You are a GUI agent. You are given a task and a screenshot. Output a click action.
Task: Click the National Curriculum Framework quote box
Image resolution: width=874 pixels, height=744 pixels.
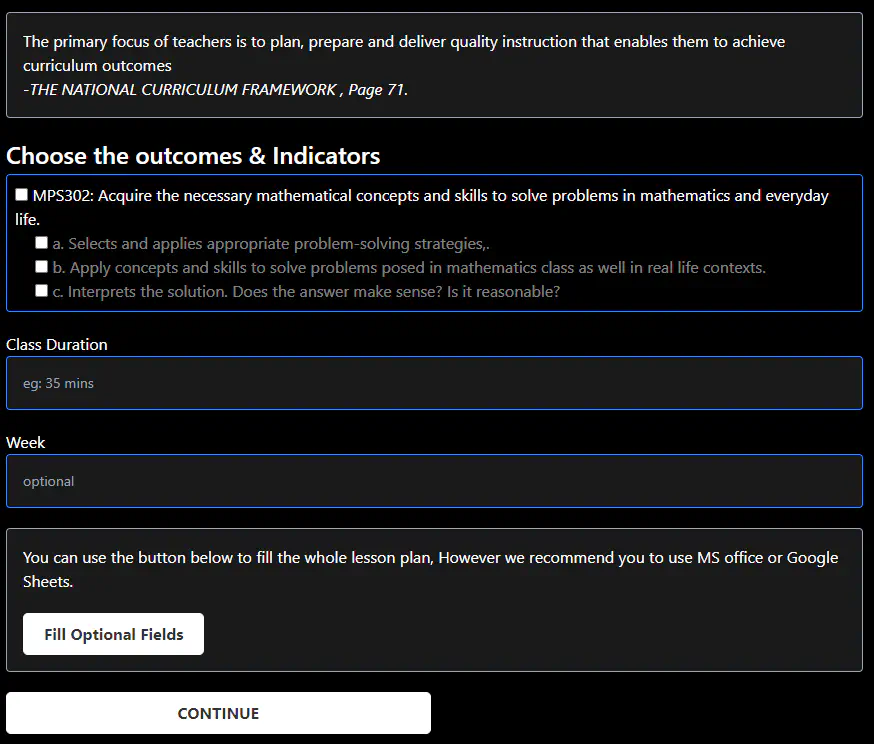click(x=435, y=64)
